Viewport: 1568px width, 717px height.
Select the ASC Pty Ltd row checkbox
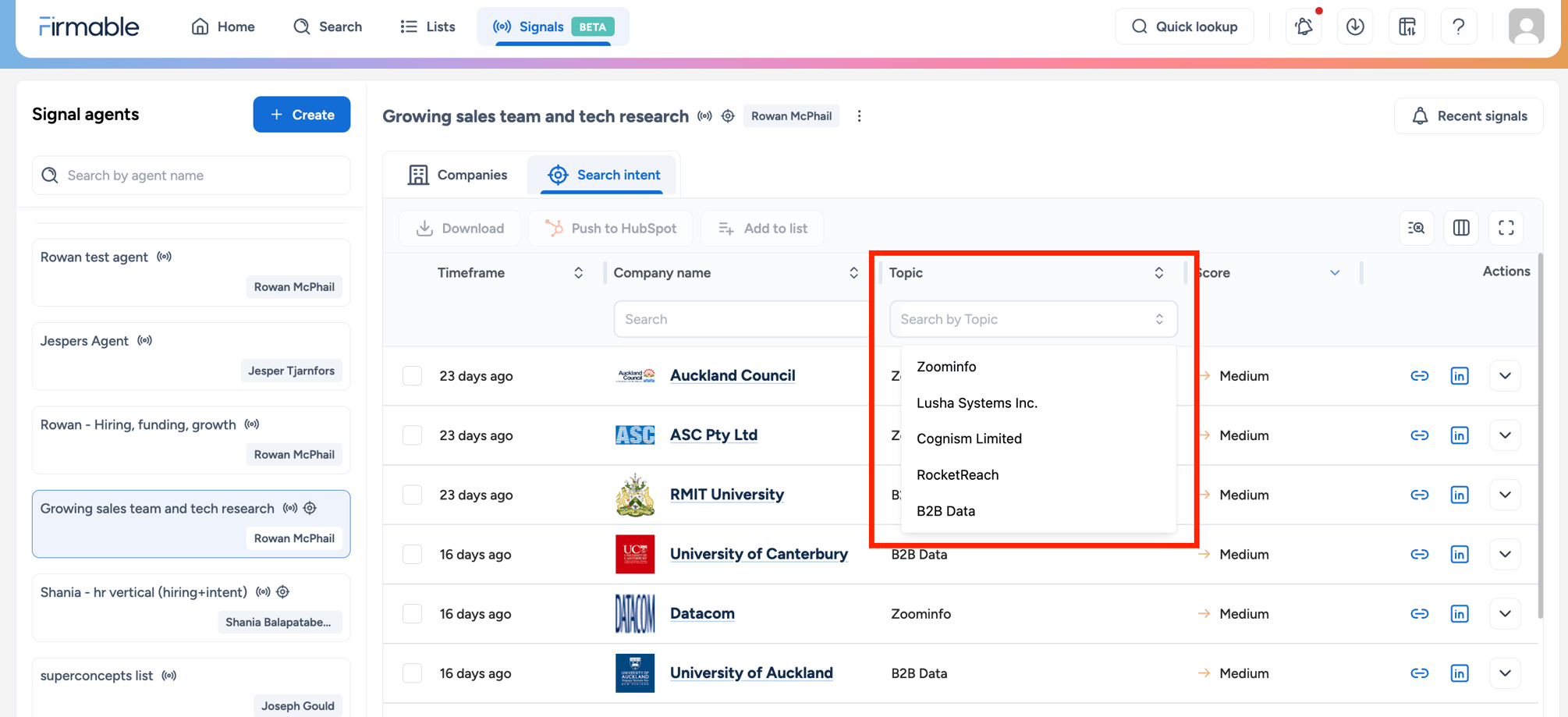(x=412, y=435)
